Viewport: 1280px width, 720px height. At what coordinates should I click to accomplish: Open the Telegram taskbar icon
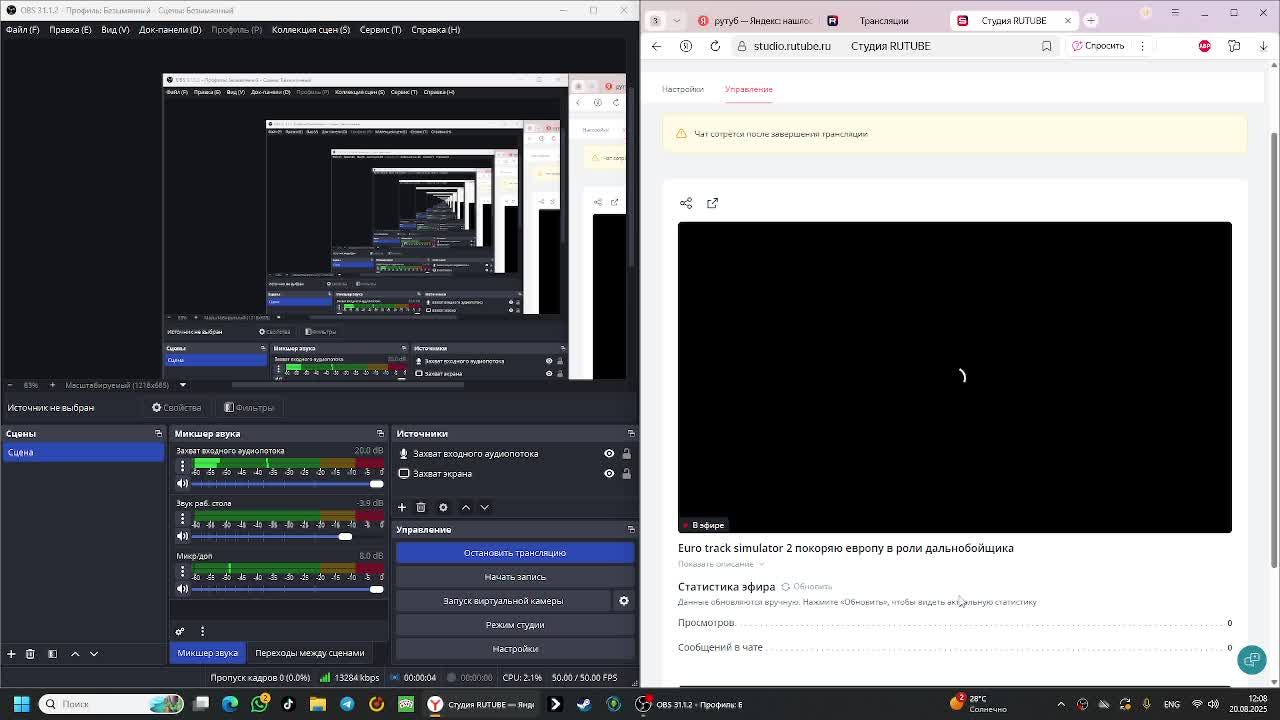click(x=347, y=704)
